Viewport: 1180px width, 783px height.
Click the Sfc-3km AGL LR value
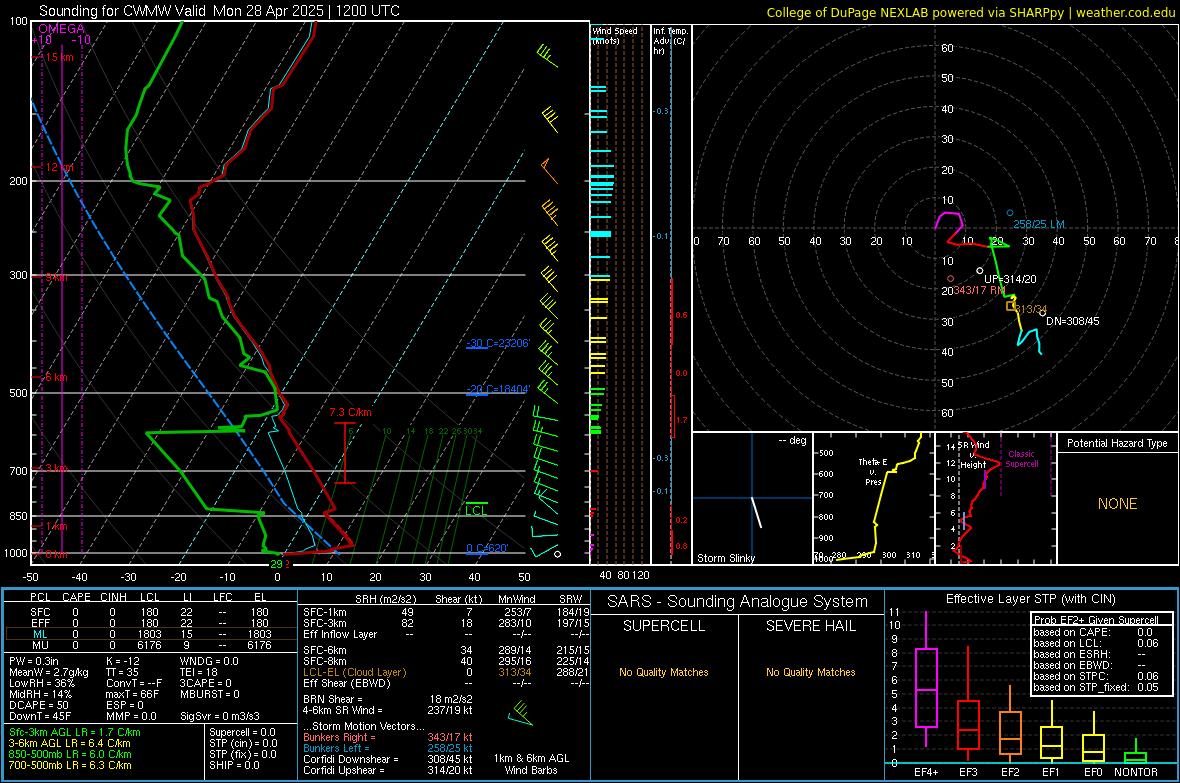tap(75, 733)
